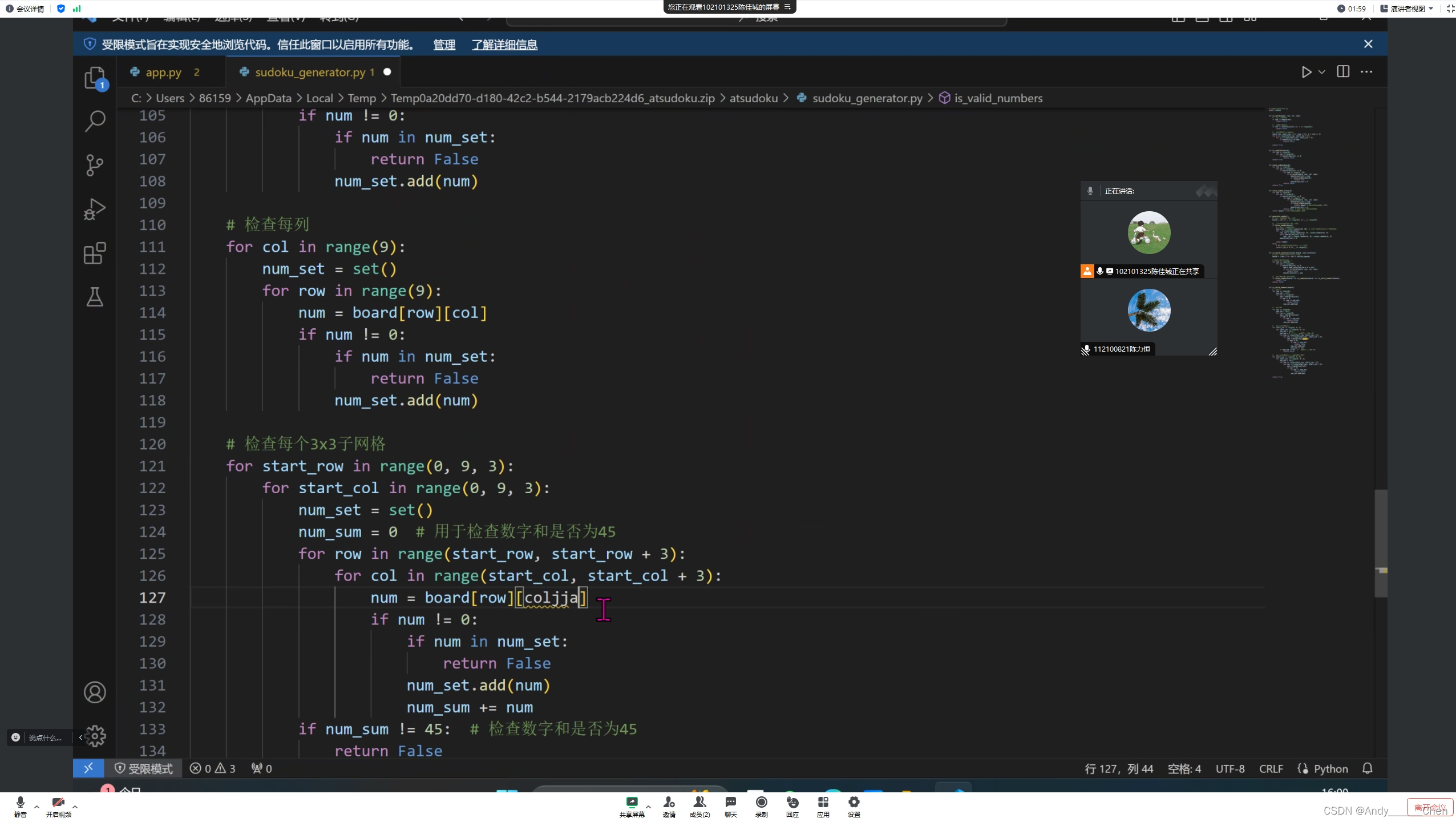
Task: Click atsudoku folder in breadcrumb
Action: [x=754, y=98]
